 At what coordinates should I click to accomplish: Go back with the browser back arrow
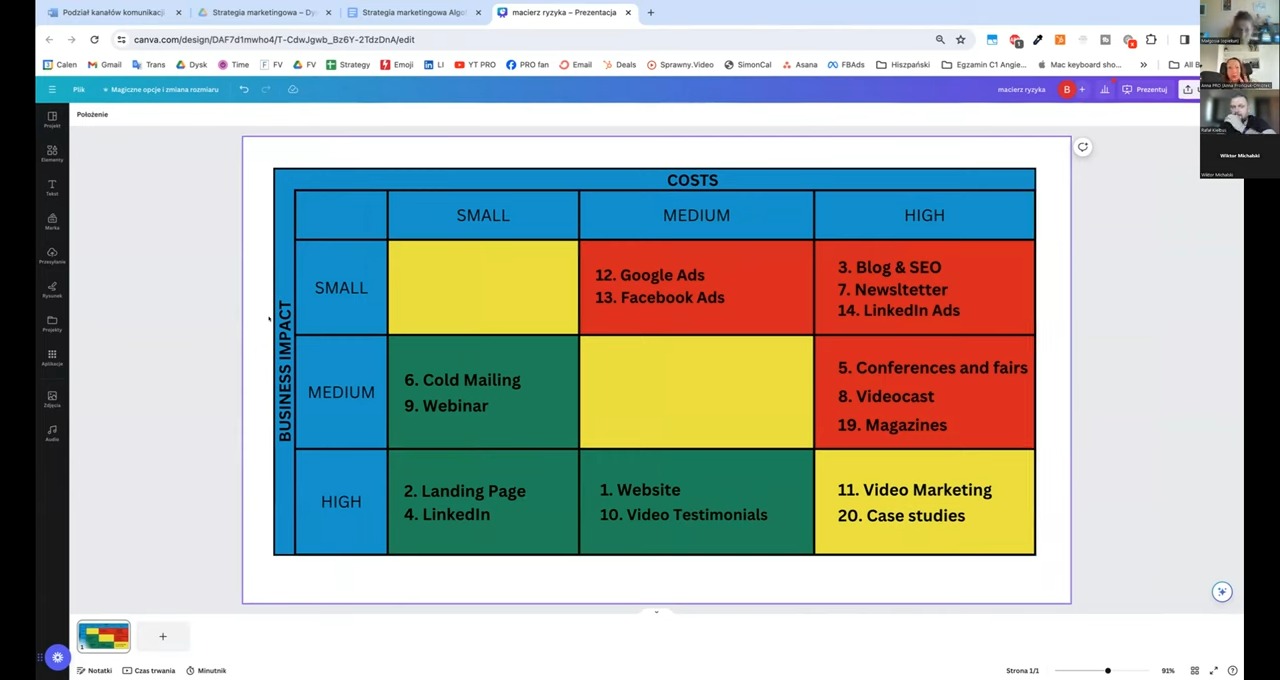tap(49, 40)
